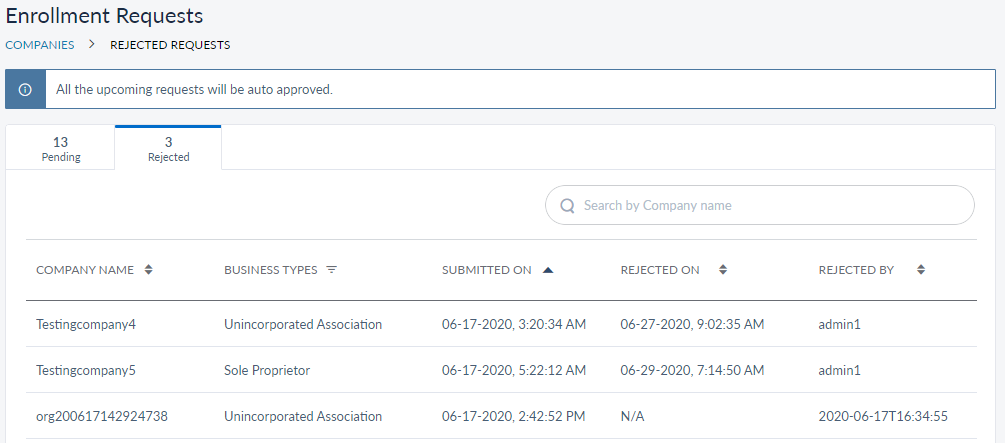The image size is (1005, 443).
Task: Click the Business Types column header
Action: pos(271,270)
